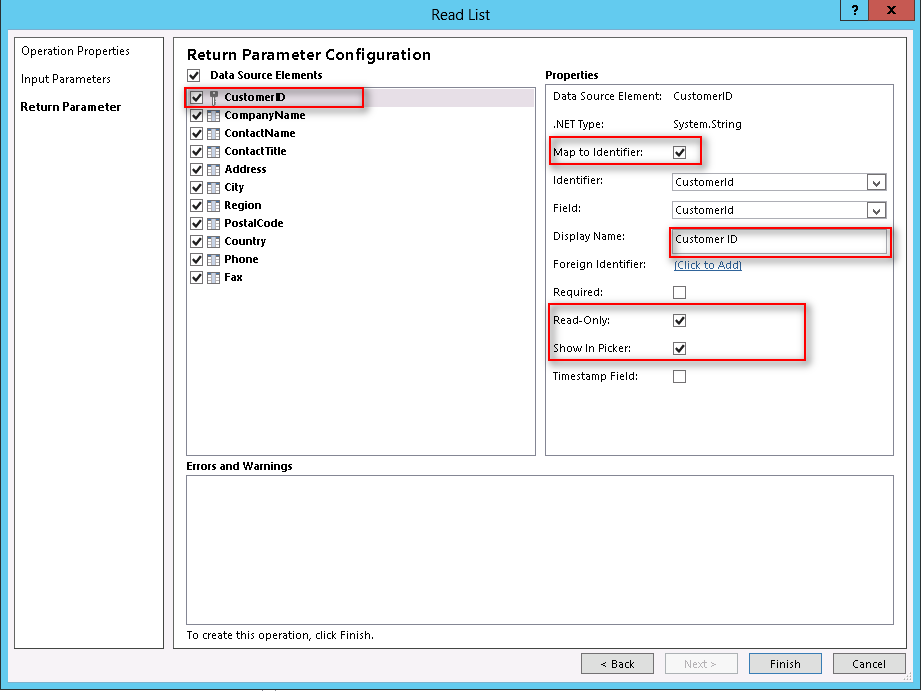Click the column icon beside Address
This screenshot has width=921, height=691.
[214, 170]
